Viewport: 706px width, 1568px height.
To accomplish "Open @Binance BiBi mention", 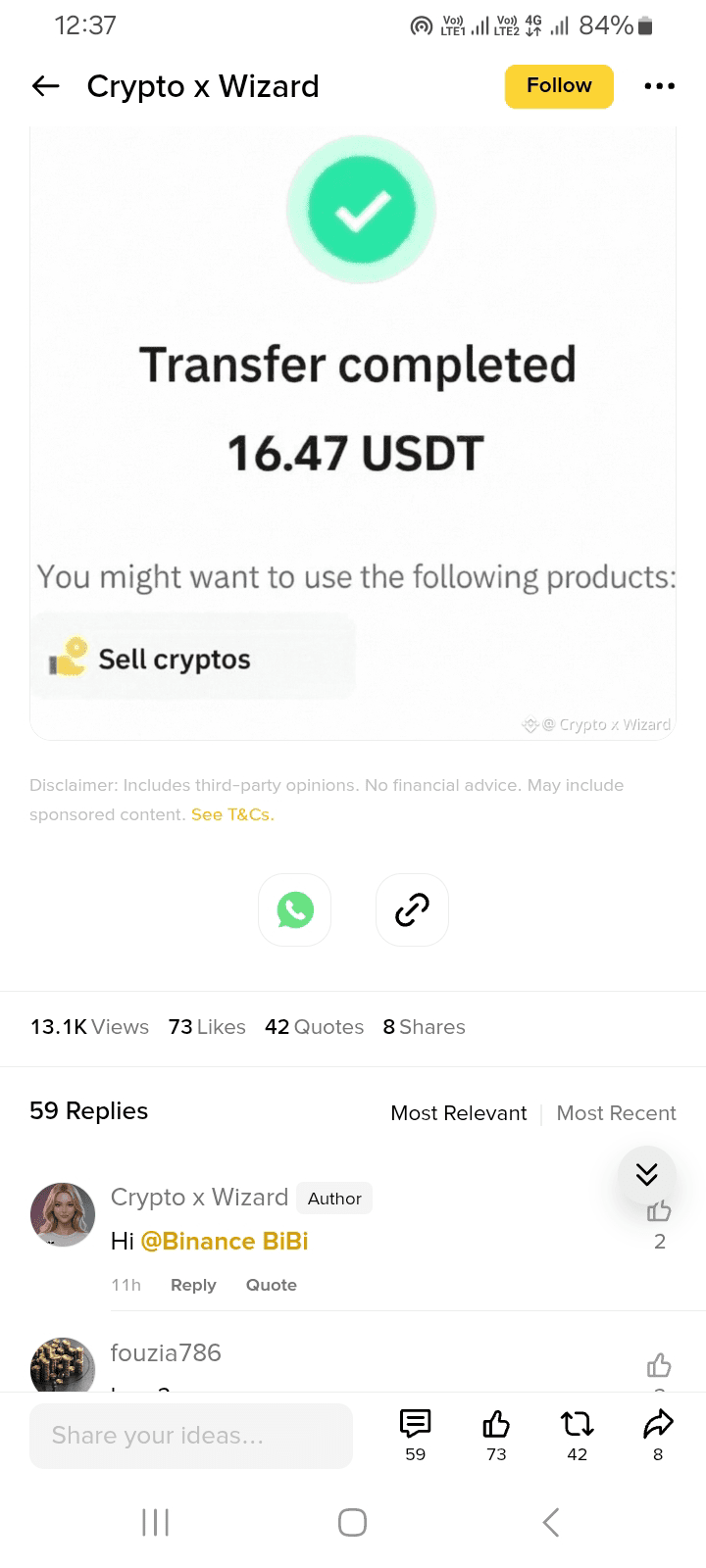I will click(225, 1242).
